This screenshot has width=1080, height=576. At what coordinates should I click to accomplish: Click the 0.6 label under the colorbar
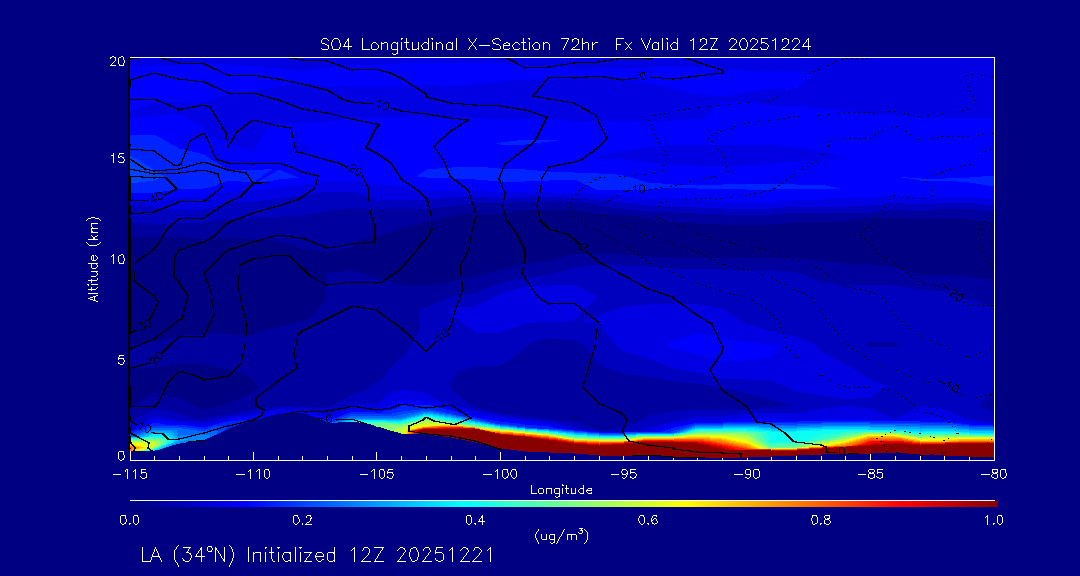click(x=648, y=520)
